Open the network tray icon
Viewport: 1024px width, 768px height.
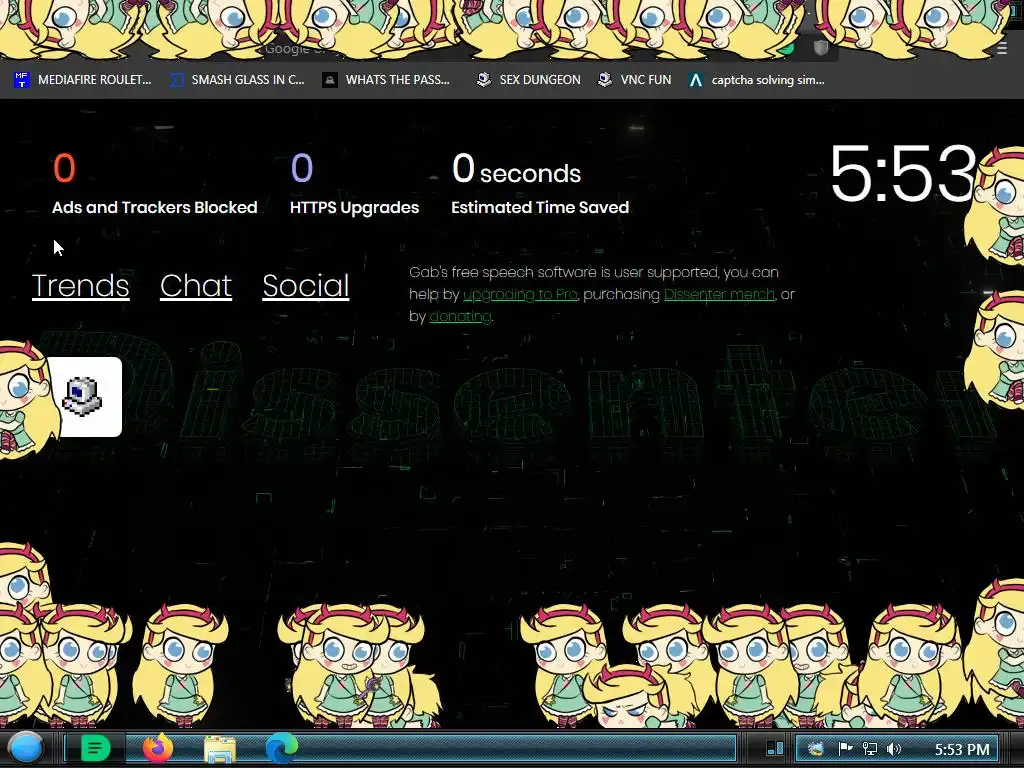[x=870, y=749]
